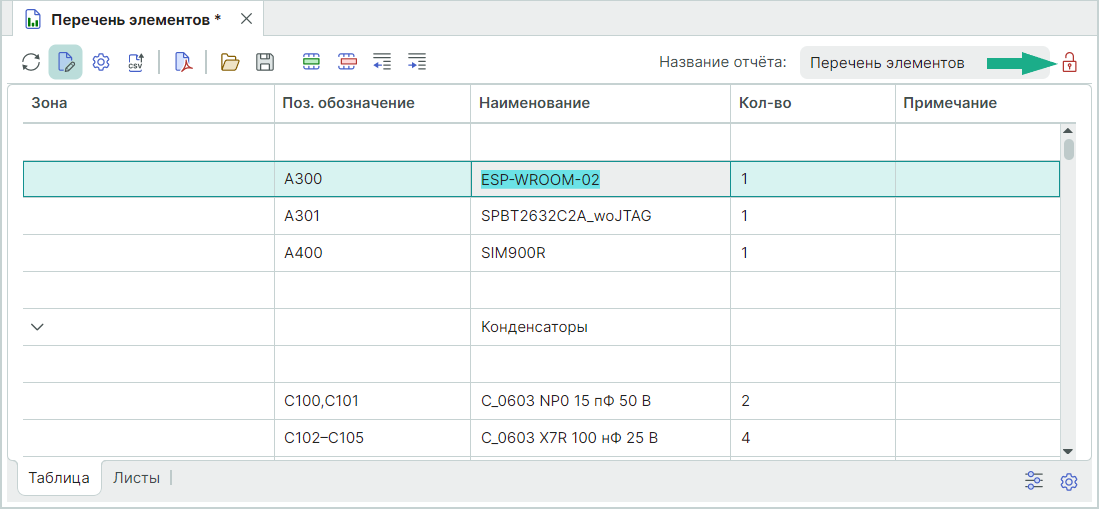Decrease indent with the left-arrow icon

(382, 62)
